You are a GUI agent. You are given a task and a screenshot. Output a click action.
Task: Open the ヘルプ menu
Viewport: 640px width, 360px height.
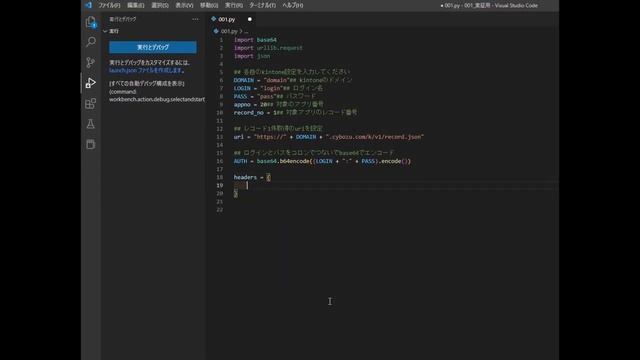[x=293, y=5]
